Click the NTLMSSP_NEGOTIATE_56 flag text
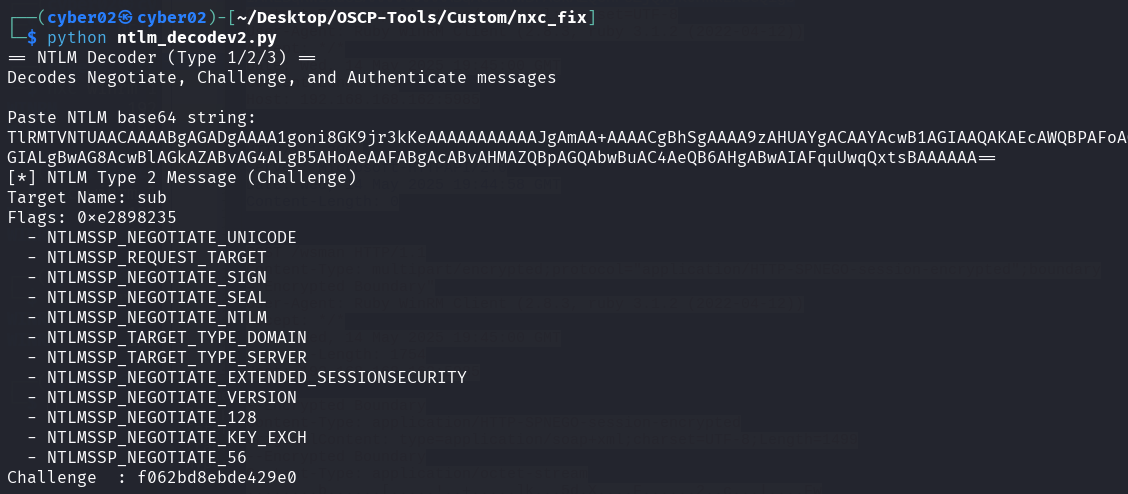 (x=146, y=457)
